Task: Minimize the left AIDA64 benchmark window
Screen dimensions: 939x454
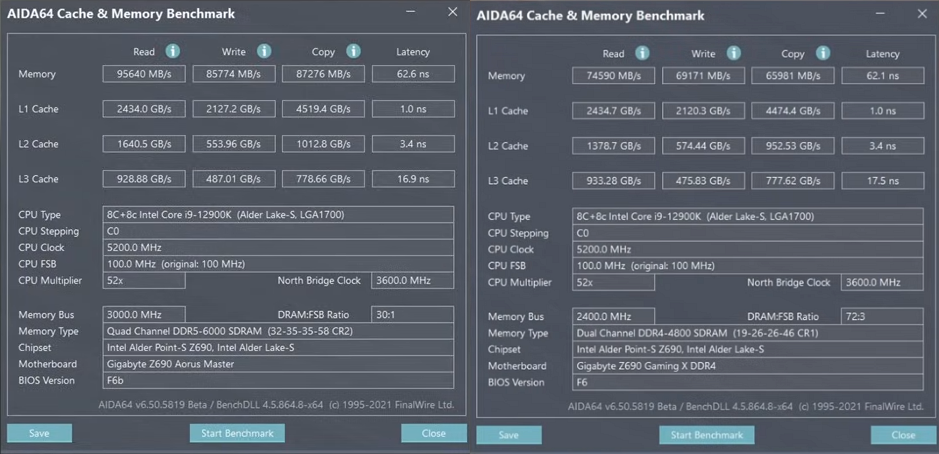Action: tap(411, 13)
